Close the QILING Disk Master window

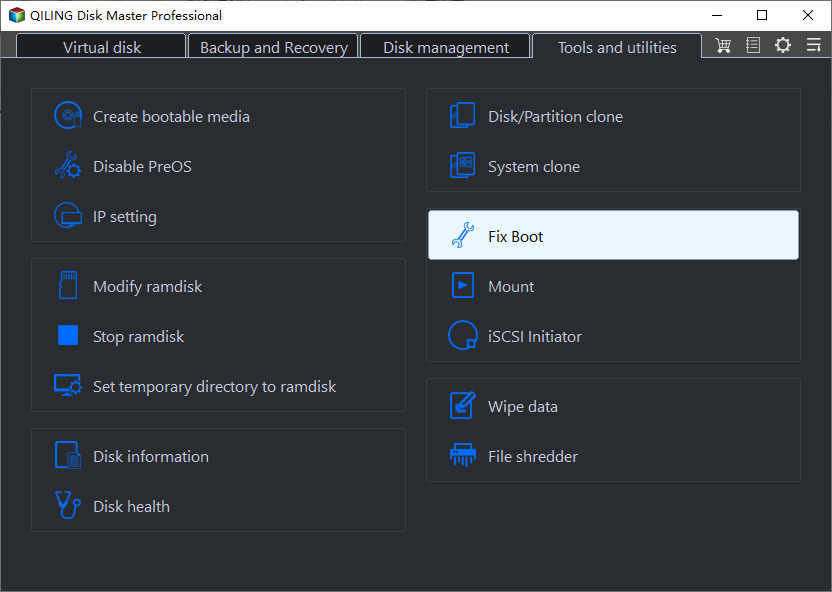coord(808,15)
